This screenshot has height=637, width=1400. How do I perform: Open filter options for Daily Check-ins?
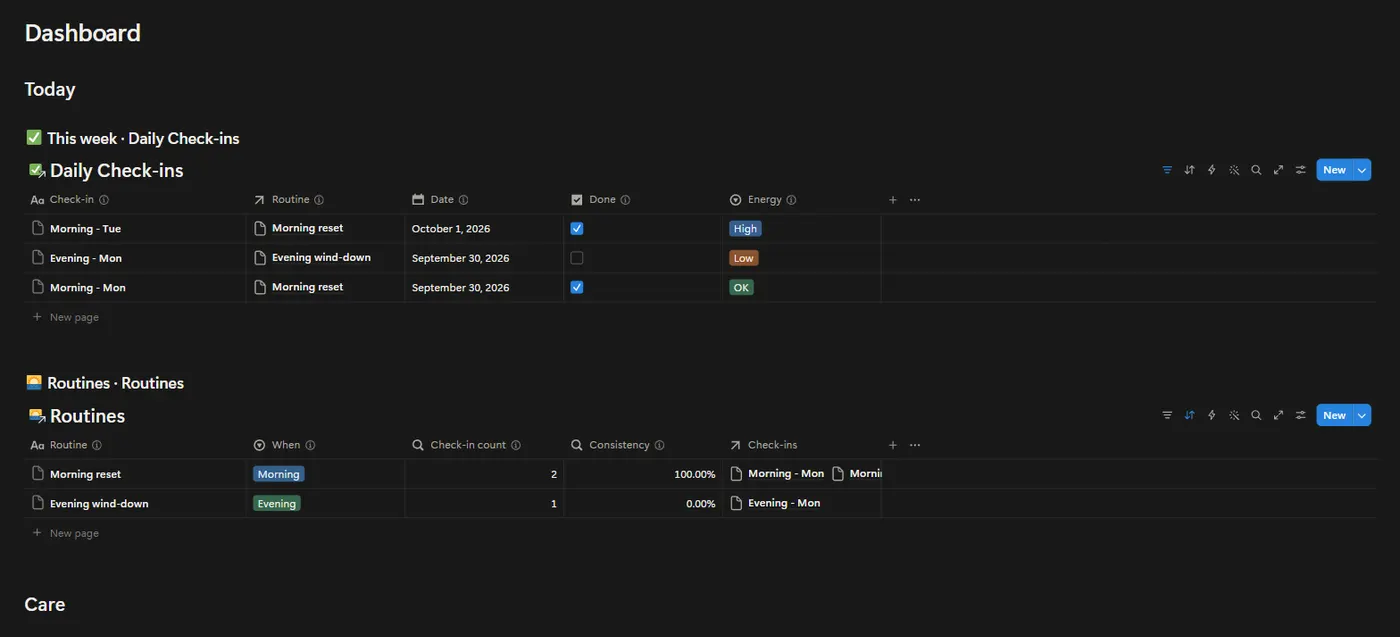click(x=1167, y=170)
